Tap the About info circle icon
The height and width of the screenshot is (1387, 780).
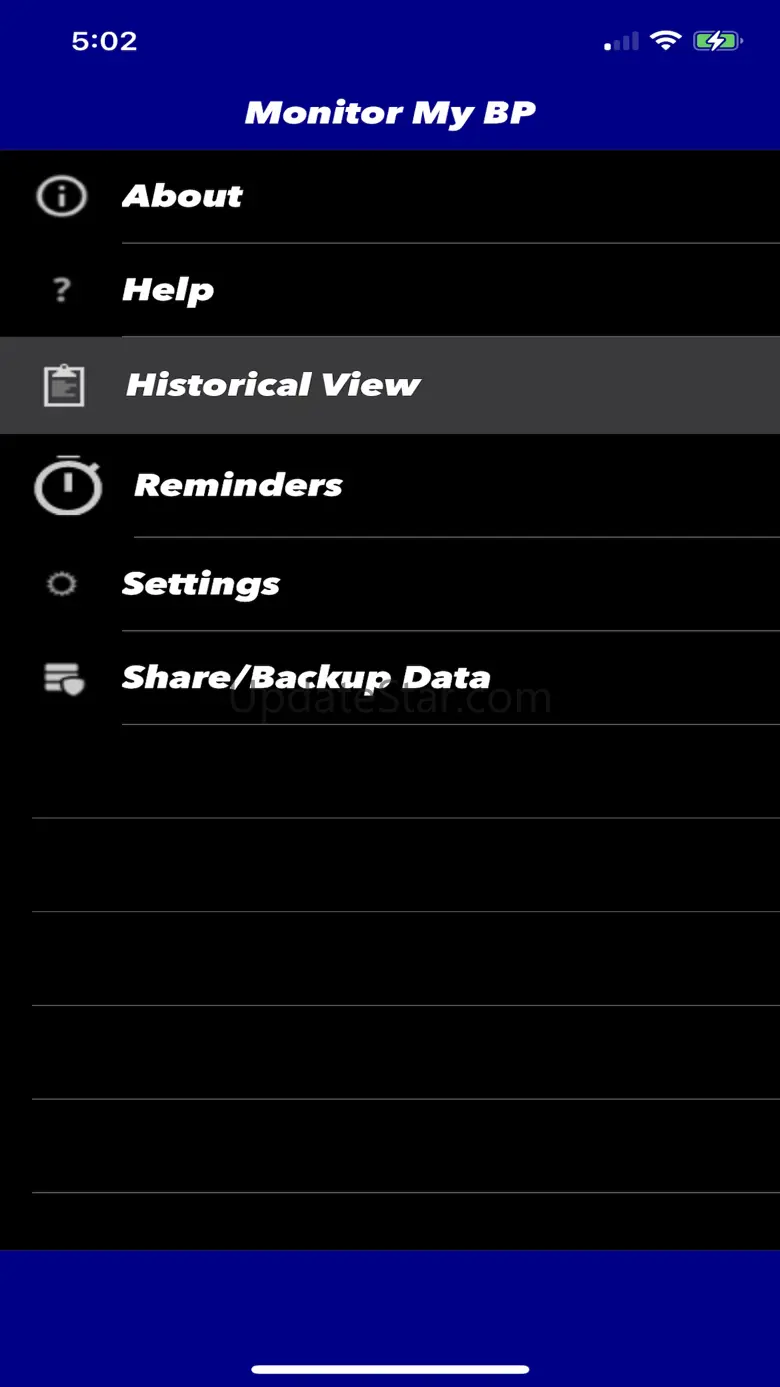coord(62,196)
